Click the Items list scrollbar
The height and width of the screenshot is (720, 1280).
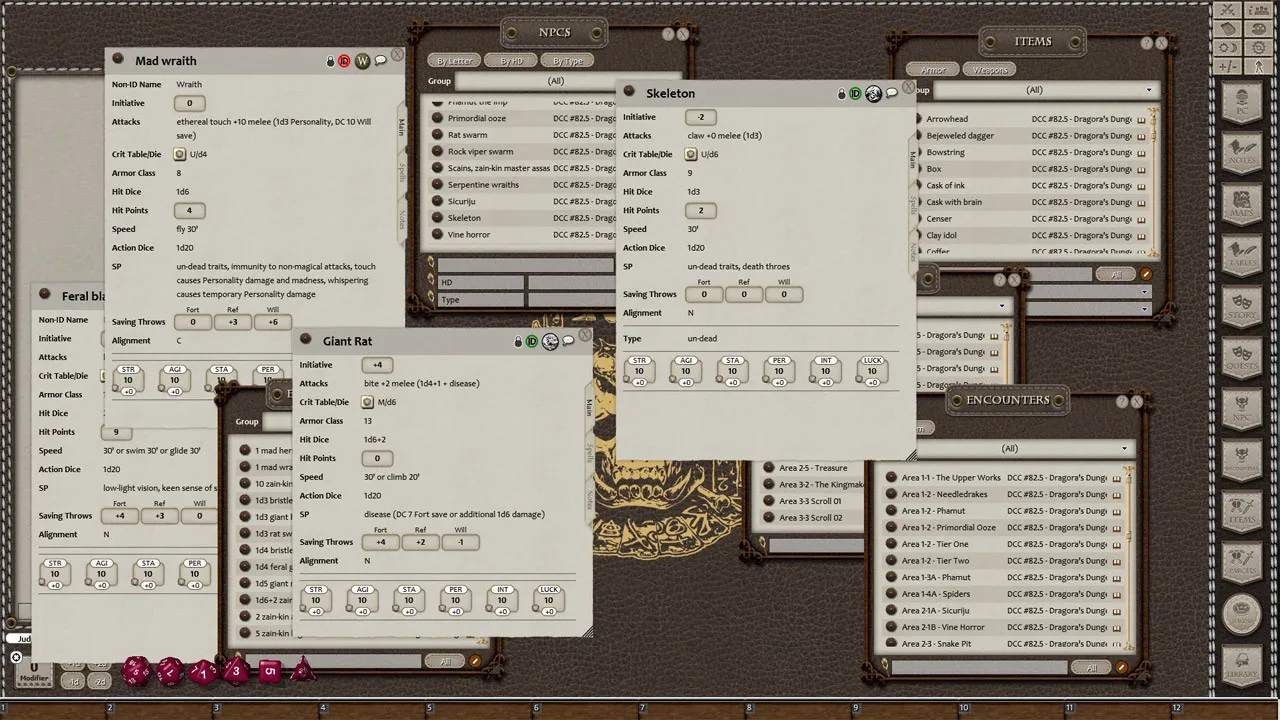pos(1152,180)
